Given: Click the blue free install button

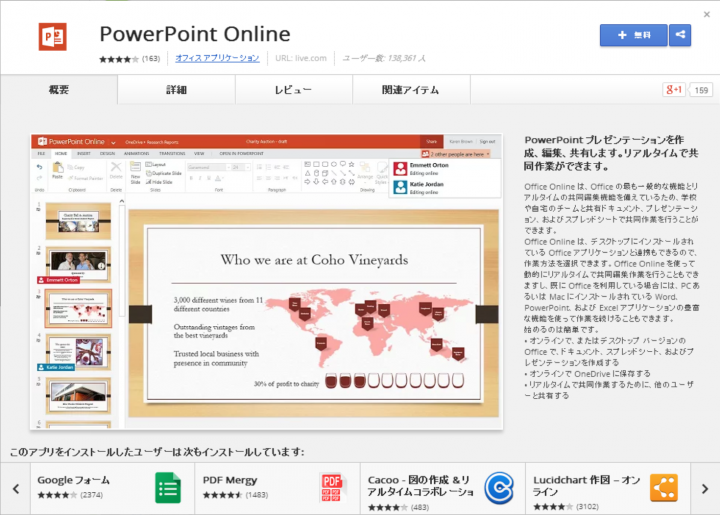Looking at the screenshot, I should (x=633, y=35).
